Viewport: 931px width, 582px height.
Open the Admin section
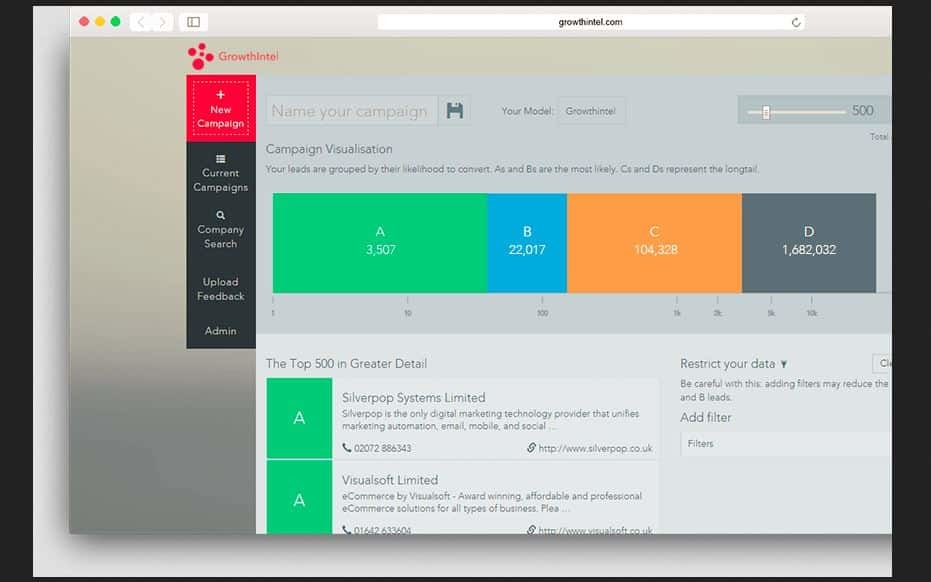coord(220,331)
